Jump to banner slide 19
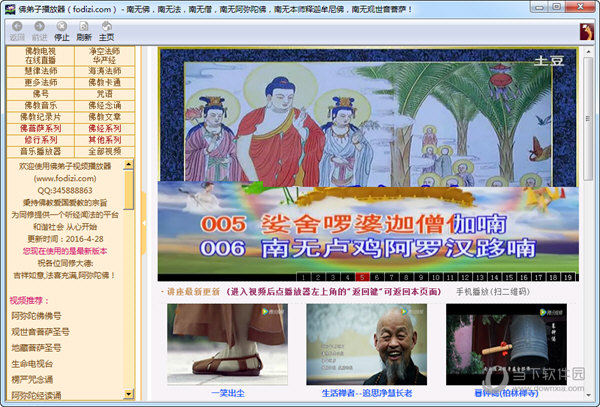600x407 pixels. coord(568,277)
